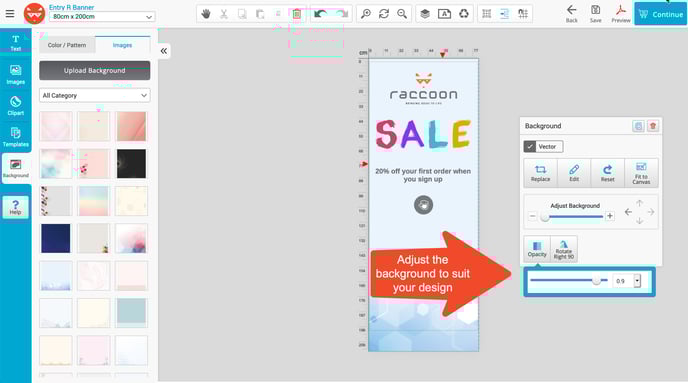Move the background left with the arrow
688x383 pixels.
628,212
